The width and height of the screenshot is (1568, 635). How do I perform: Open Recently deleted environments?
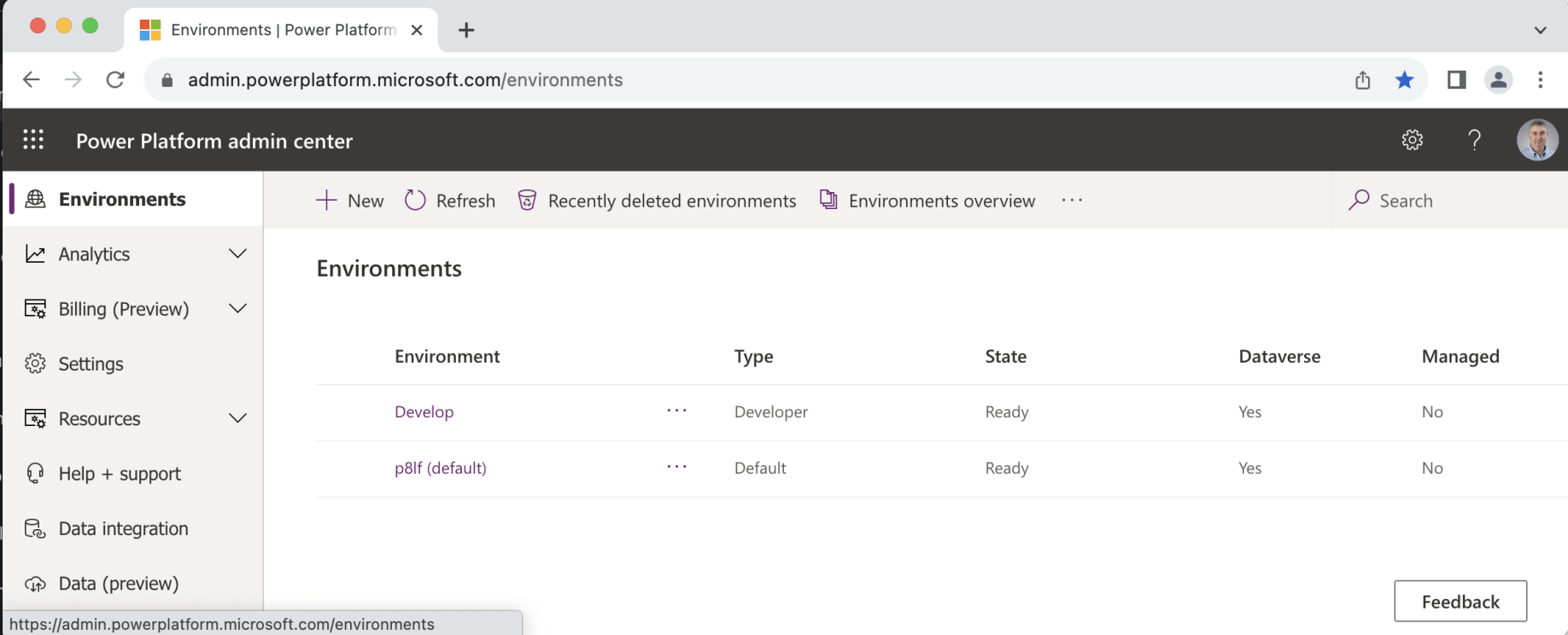coord(657,201)
